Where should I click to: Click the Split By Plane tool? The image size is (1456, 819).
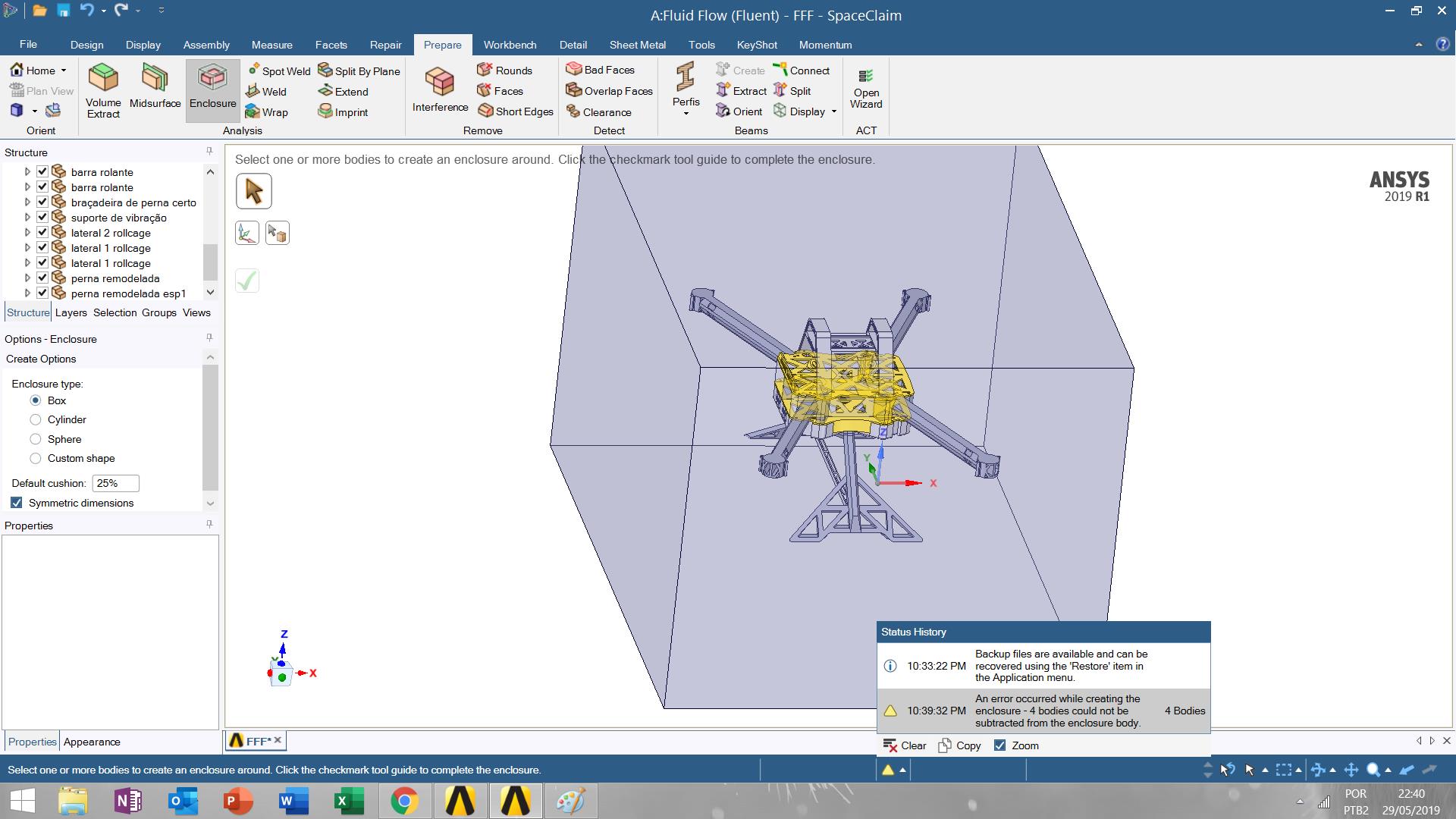click(359, 71)
